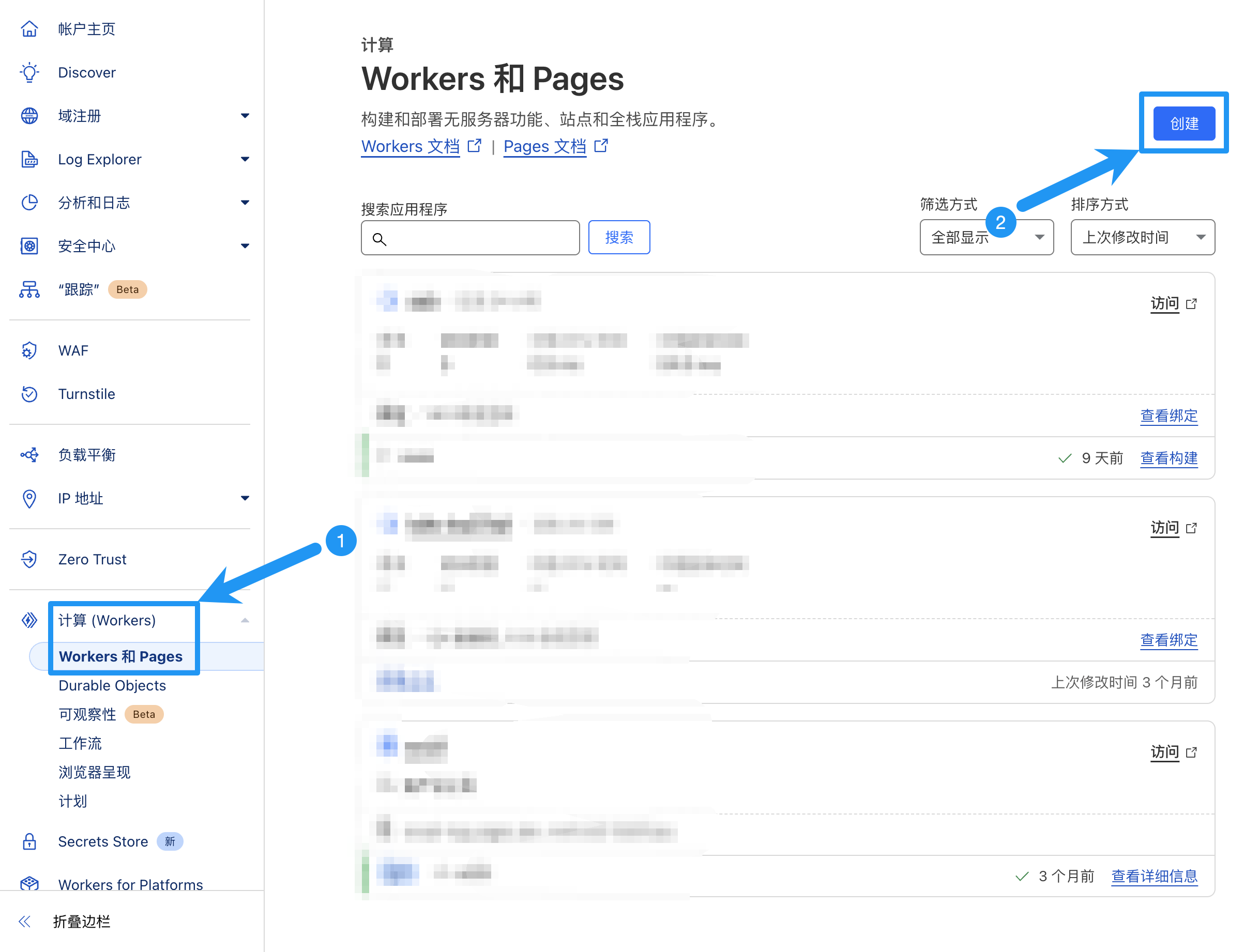Click the Zero Trust shield icon

point(29,559)
